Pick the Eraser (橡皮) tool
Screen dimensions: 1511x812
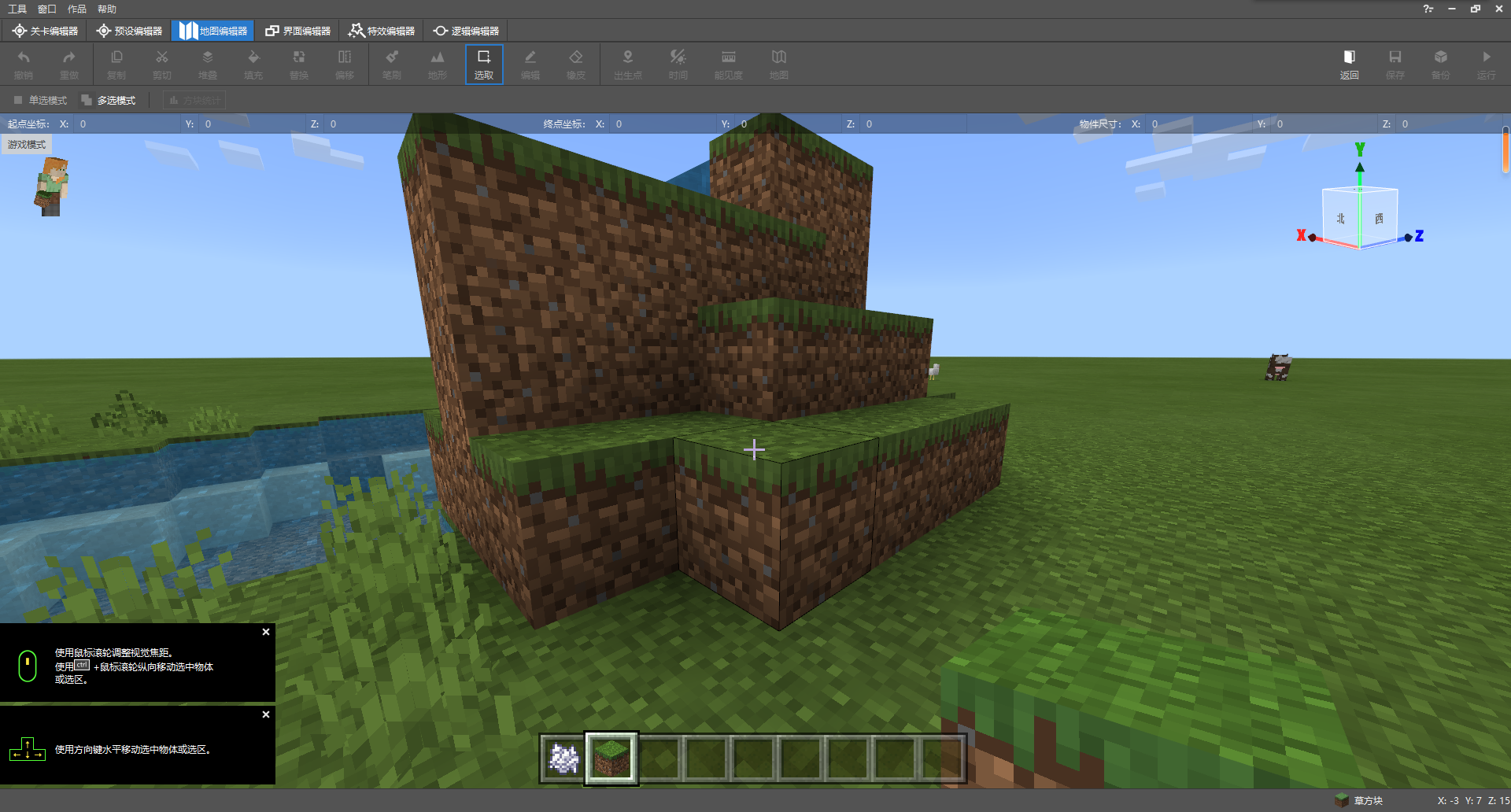pos(576,64)
